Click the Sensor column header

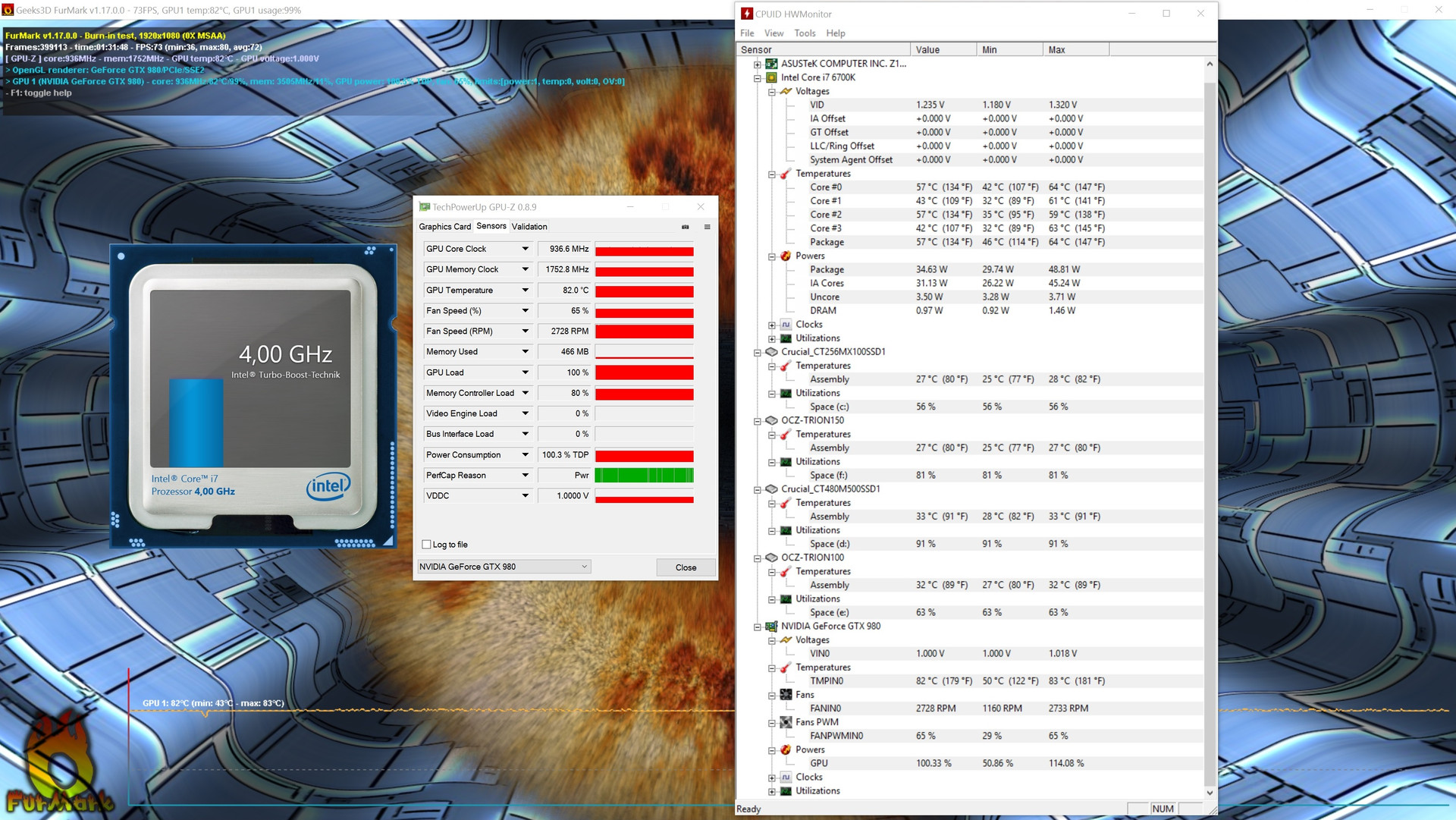[x=823, y=50]
